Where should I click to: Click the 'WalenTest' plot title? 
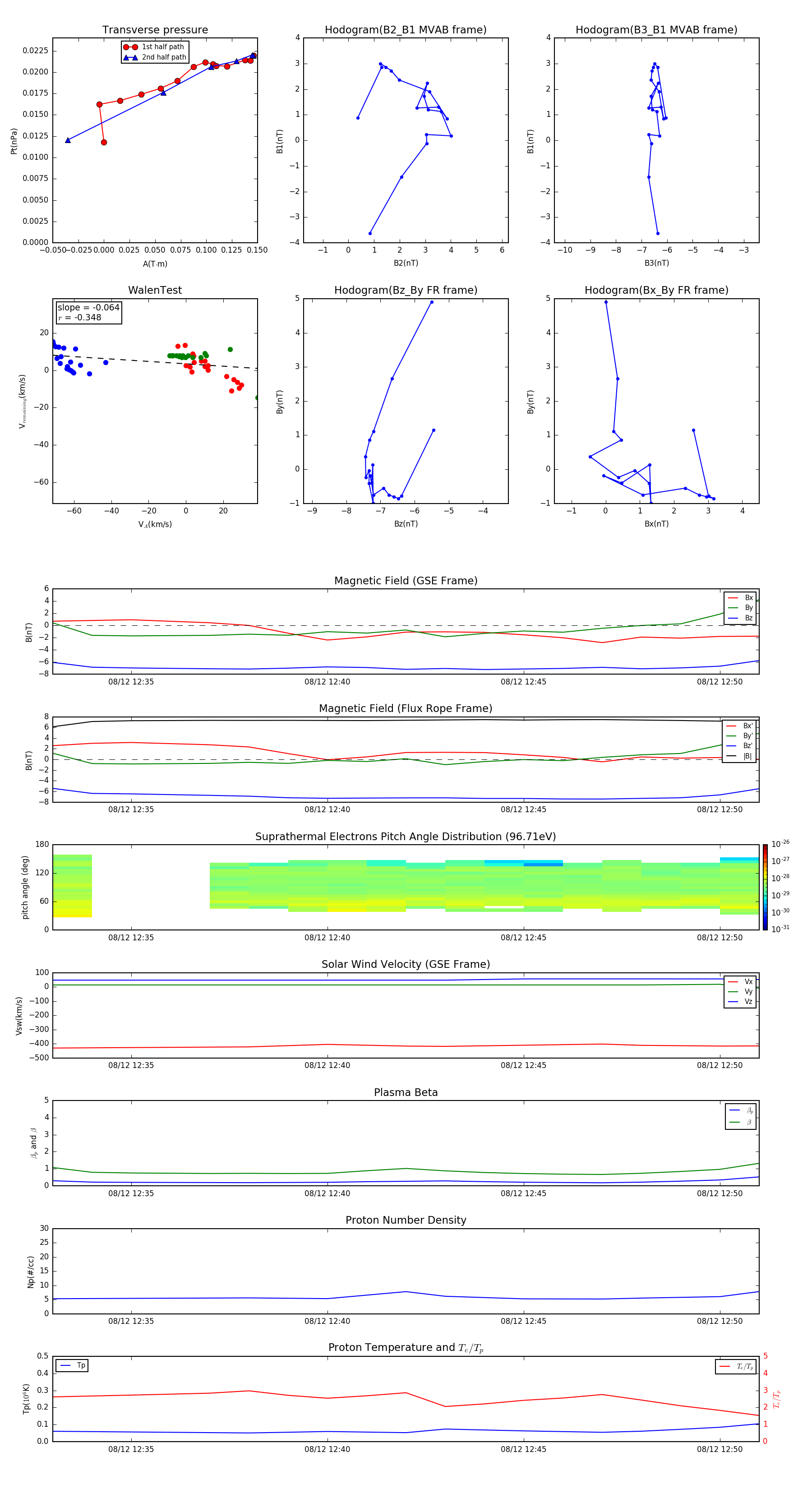click(x=155, y=290)
